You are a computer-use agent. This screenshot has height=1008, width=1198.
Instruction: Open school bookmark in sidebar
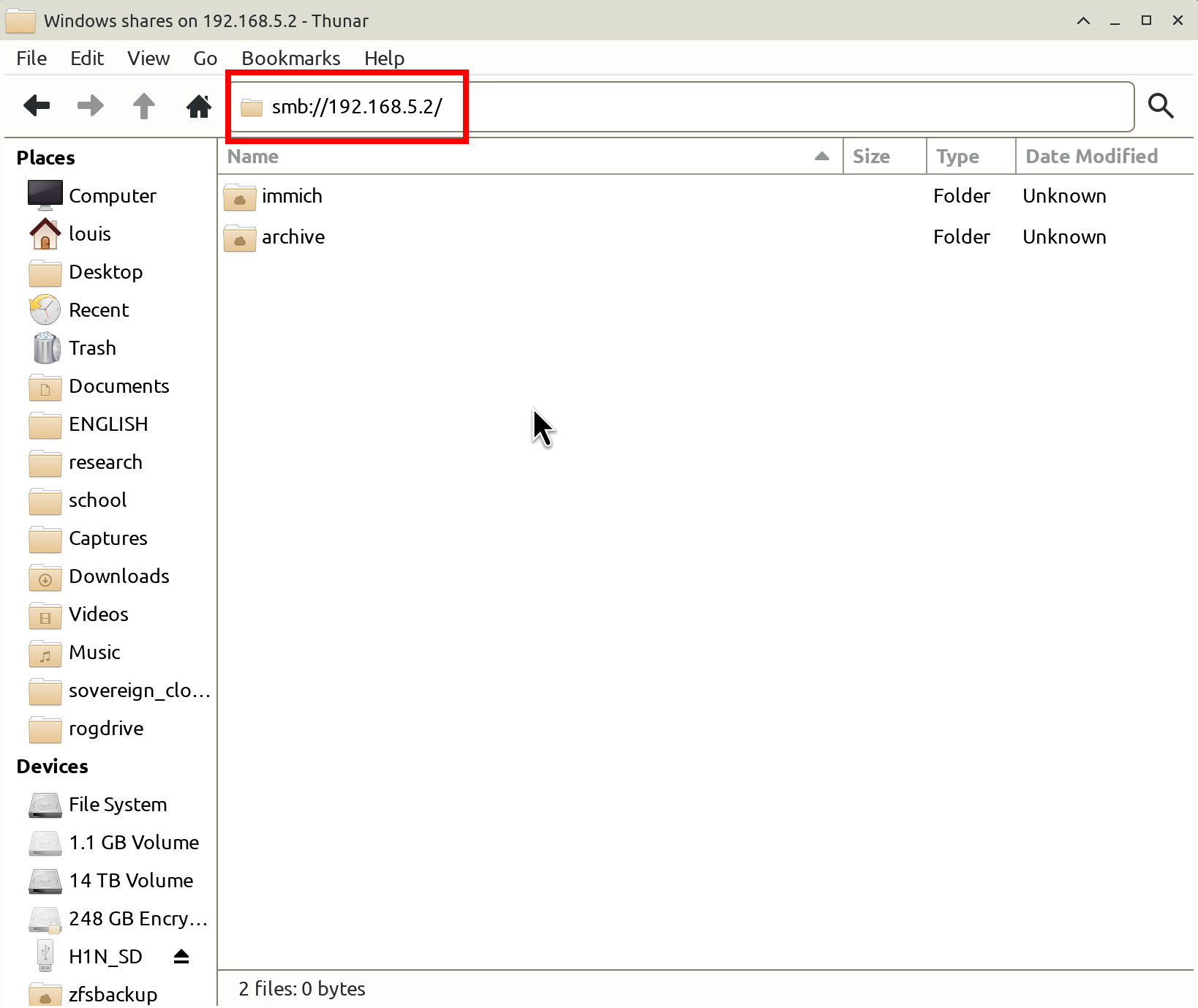pyautogui.click(x=110, y=500)
